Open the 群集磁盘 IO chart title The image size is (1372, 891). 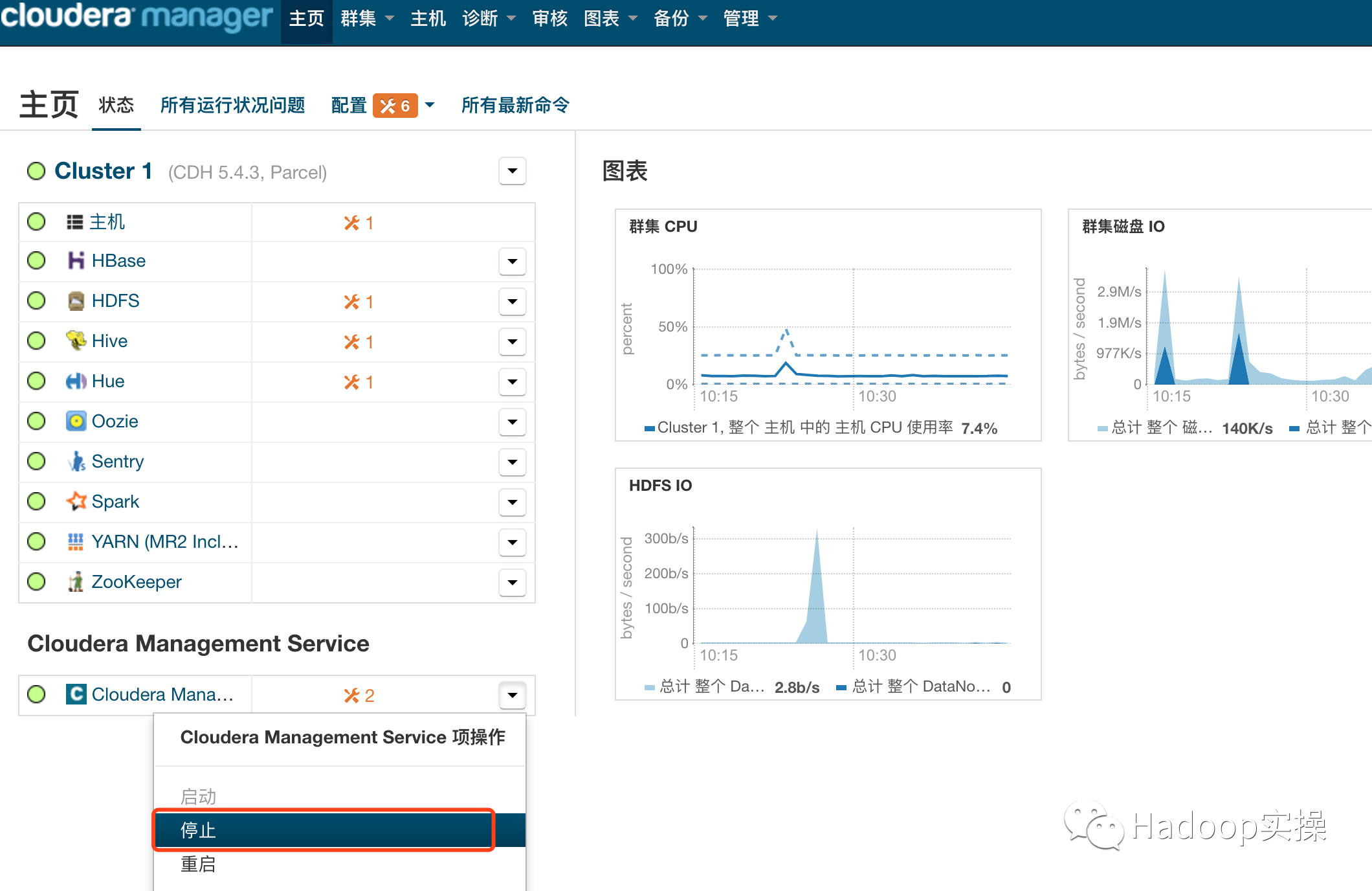[1123, 227]
